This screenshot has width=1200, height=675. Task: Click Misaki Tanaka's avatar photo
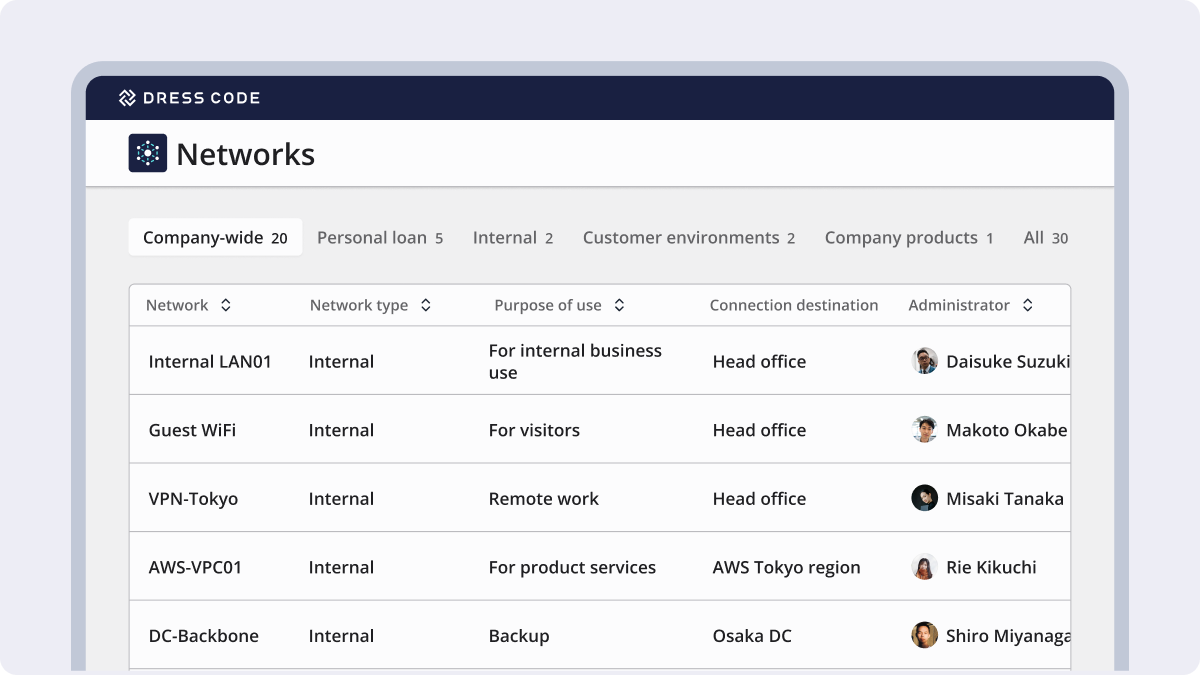[x=924, y=497]
